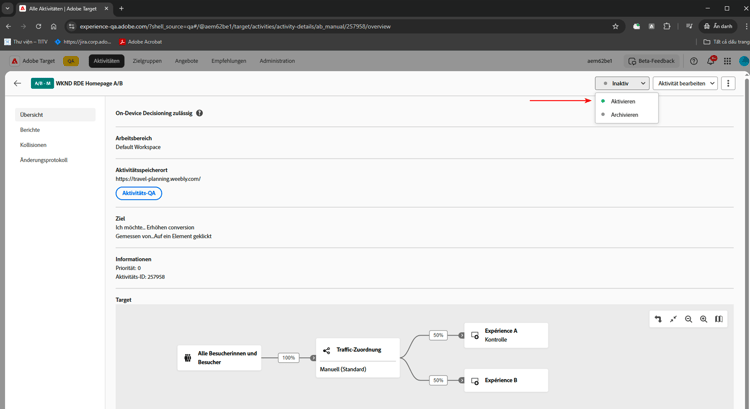Select the Alle Besucherinnen und Besucher node
The width and height of the screenshot is (750, 409).
pos(220,358)
